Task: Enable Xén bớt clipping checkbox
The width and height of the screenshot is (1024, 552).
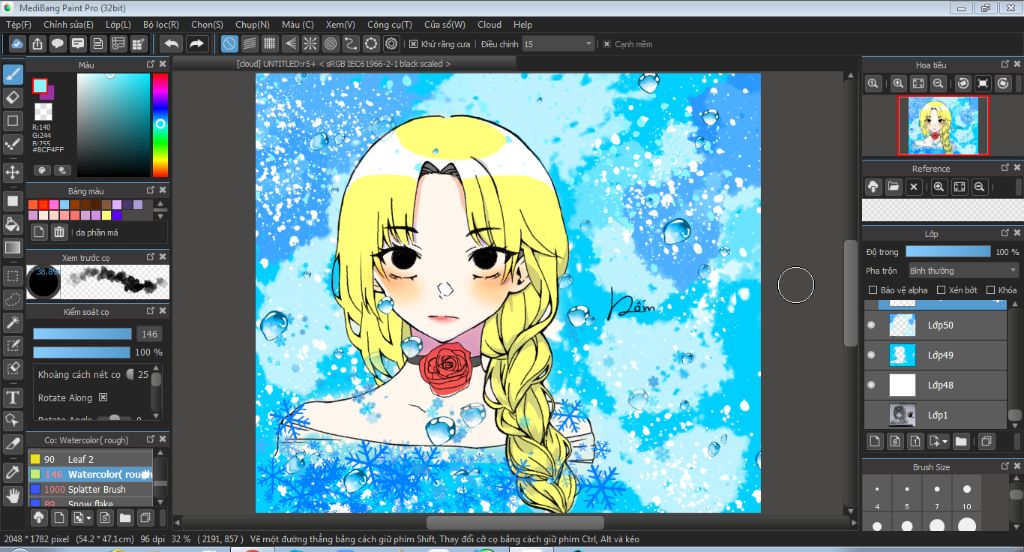Action: tap(941, 289)
